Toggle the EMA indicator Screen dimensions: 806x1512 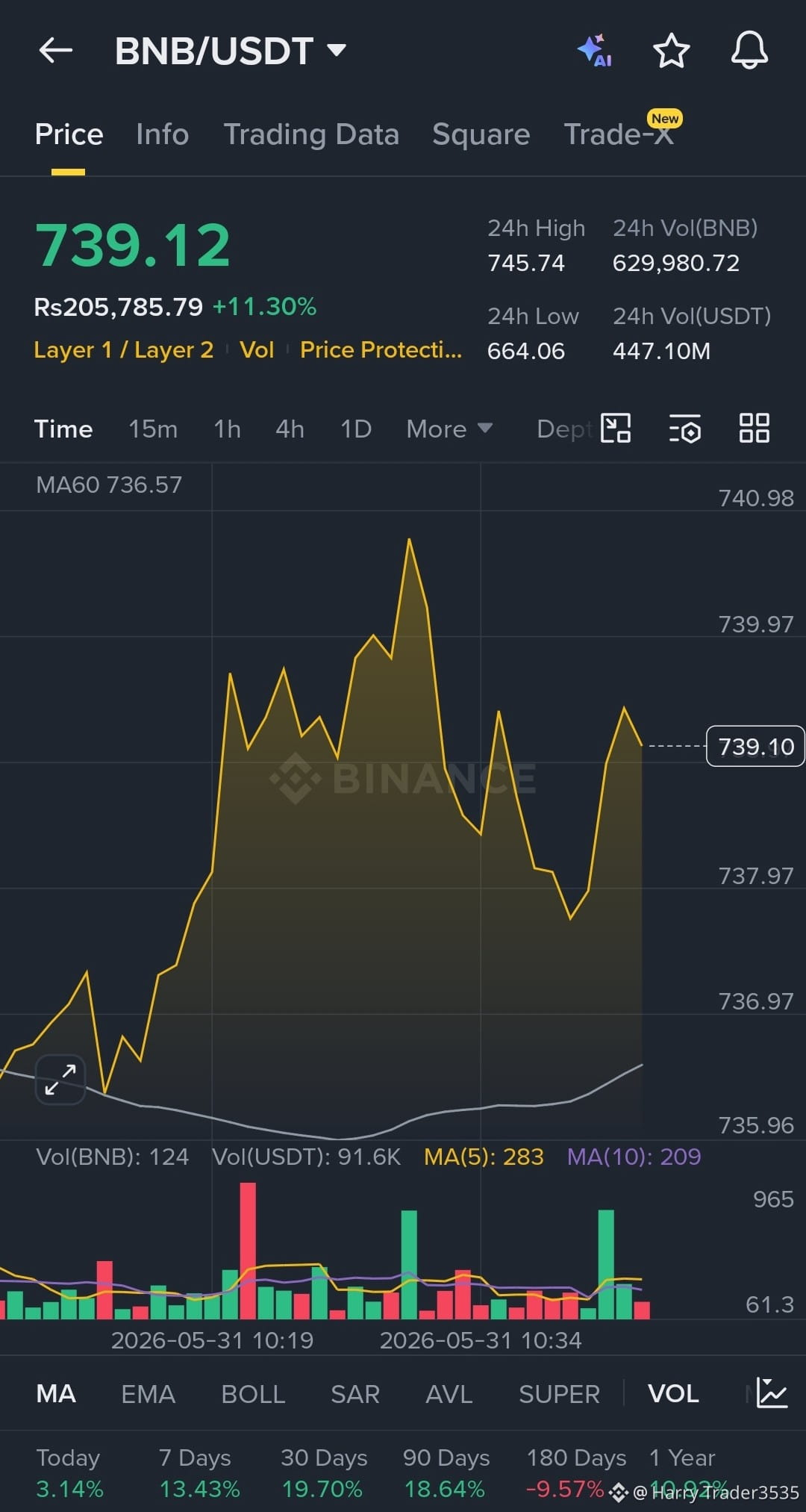148,1393
